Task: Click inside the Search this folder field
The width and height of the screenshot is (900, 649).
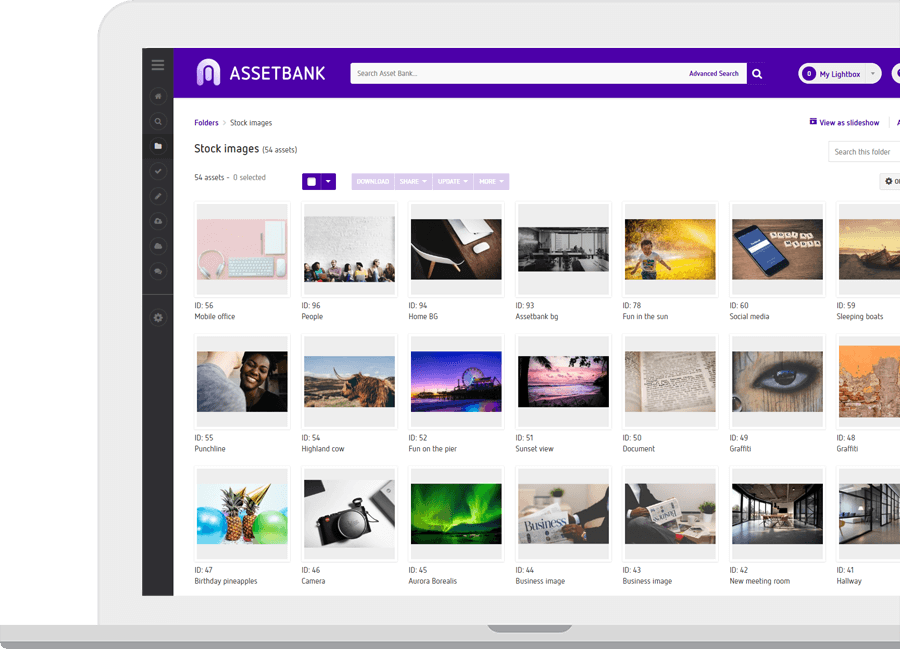Action: tap(862, 151)
